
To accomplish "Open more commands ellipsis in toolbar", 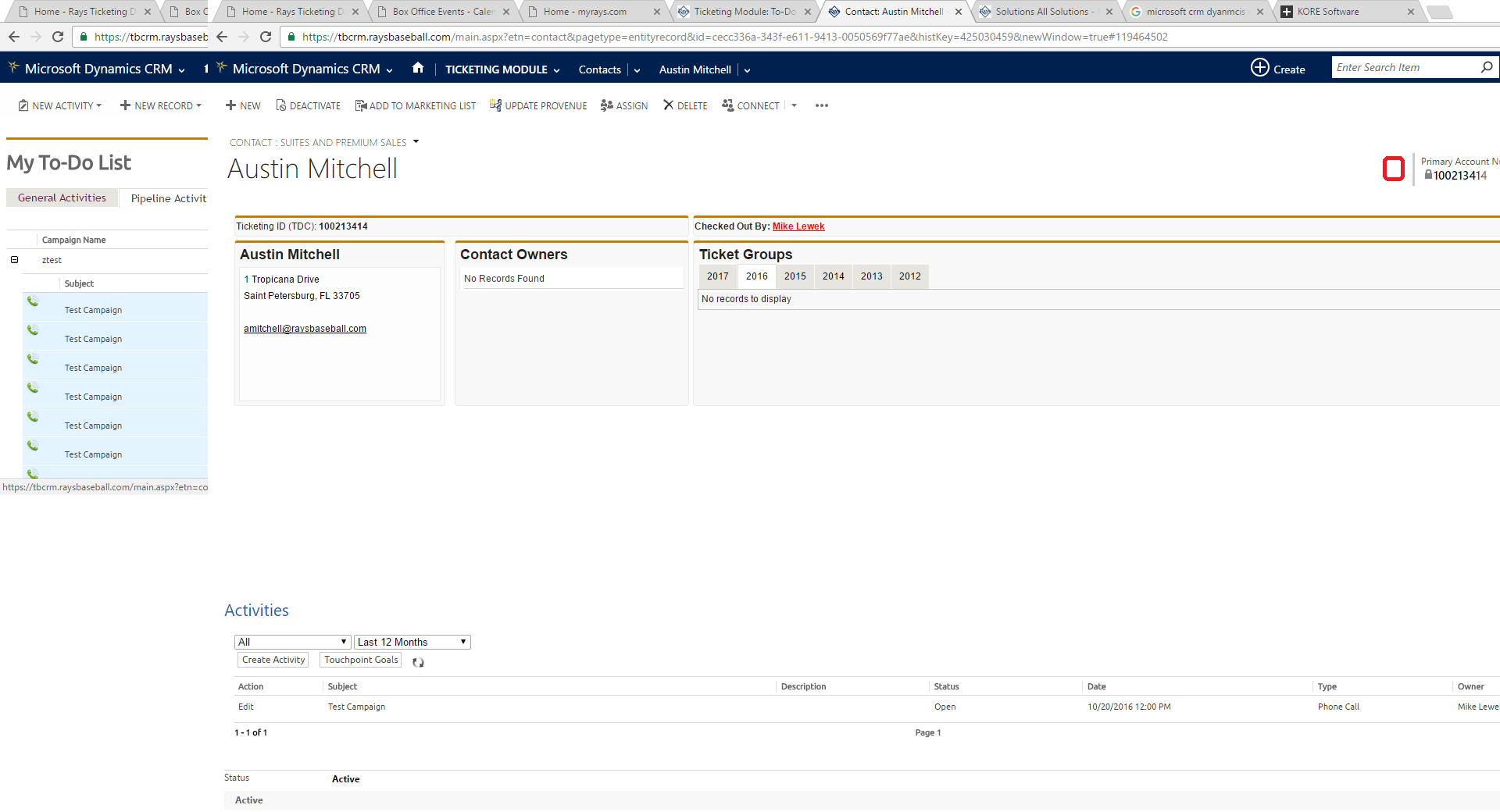I will click(x=821, y=105).
